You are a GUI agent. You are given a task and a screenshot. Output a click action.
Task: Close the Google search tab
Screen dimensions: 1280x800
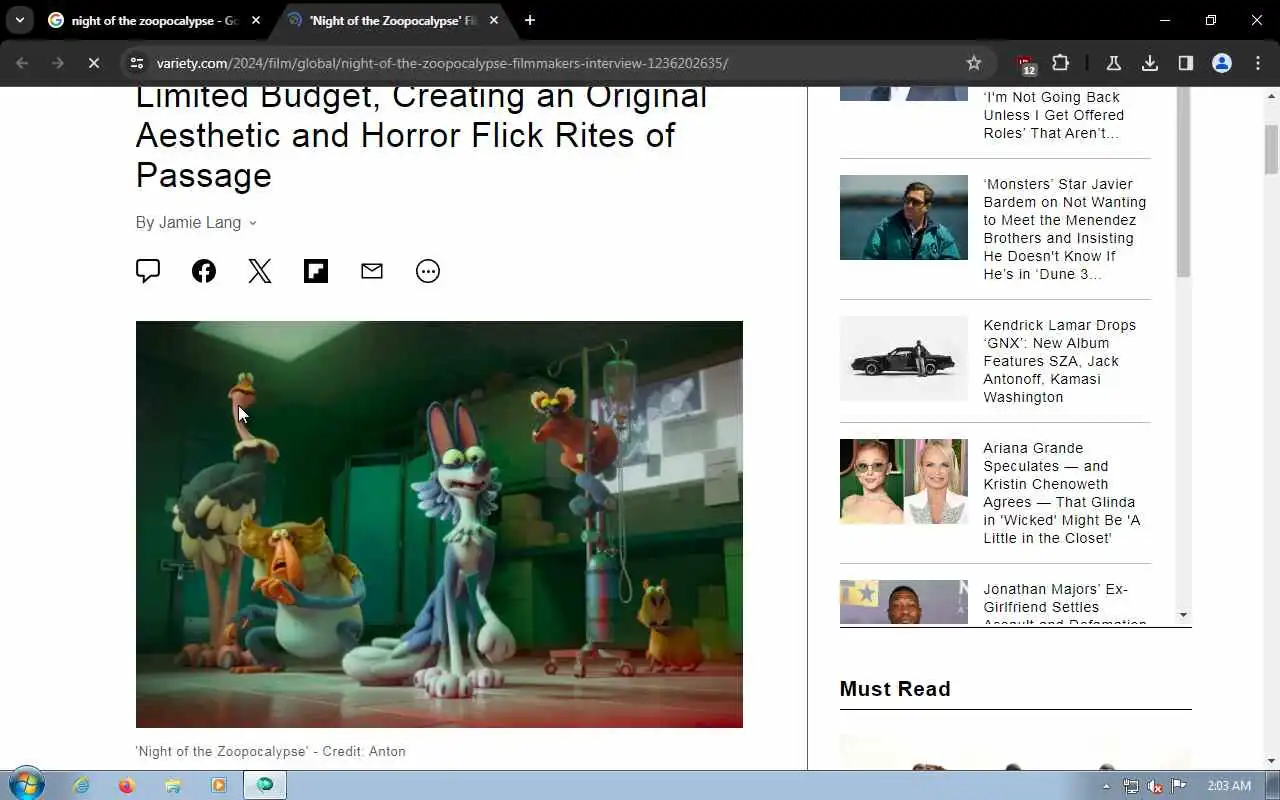click(x=256, y=20)
